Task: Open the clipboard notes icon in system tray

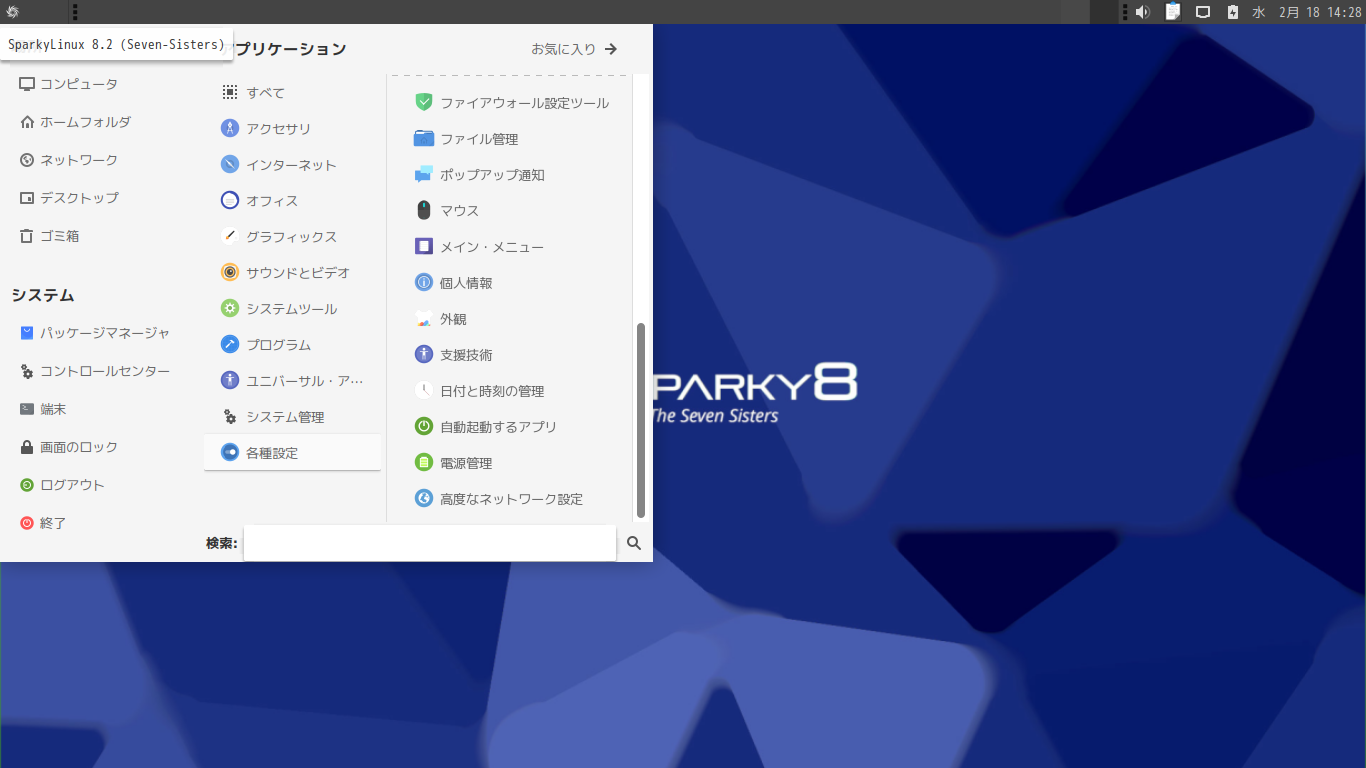Action: [1173, 12]
